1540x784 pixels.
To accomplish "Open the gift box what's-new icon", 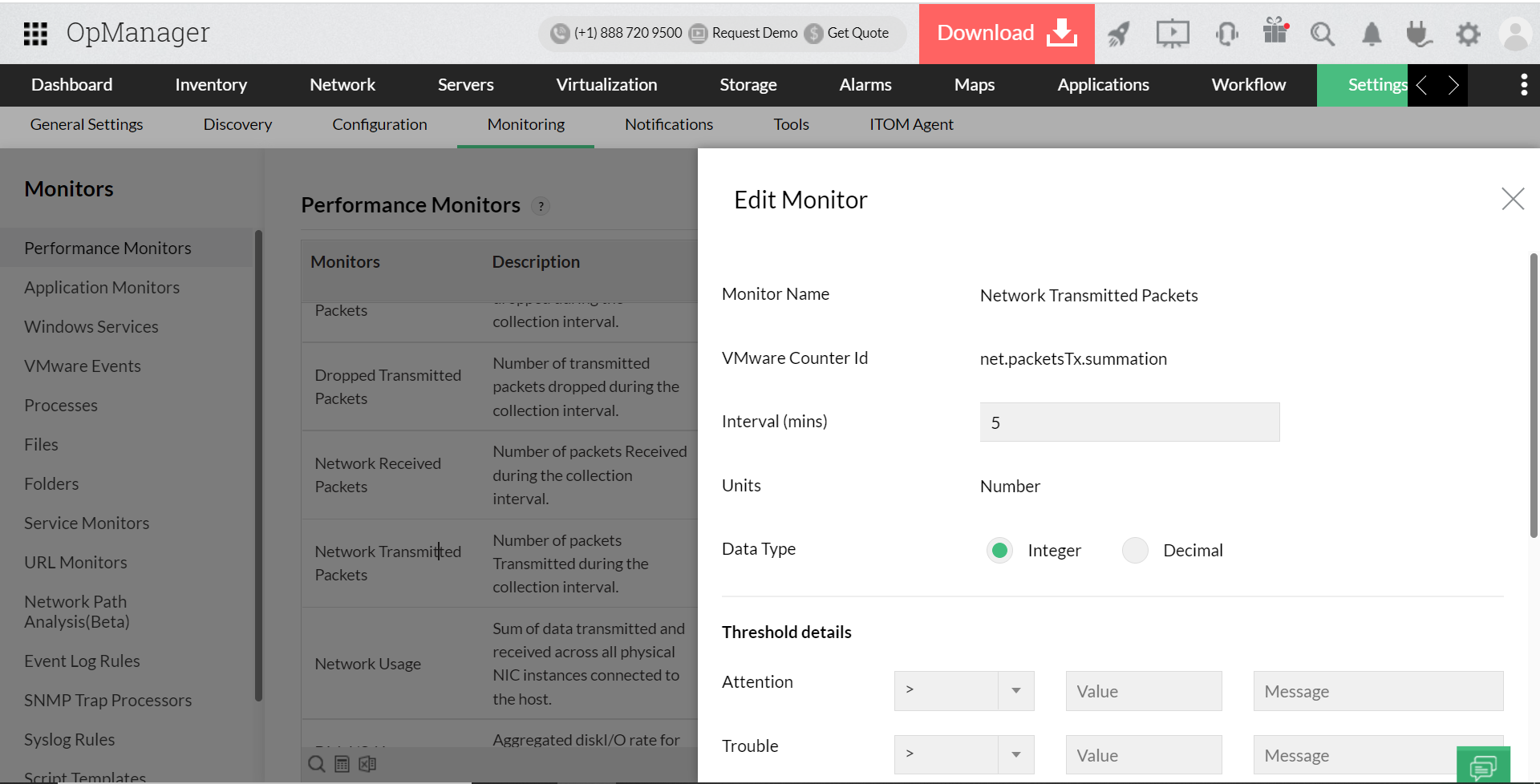I will (x=1275, y=30).
